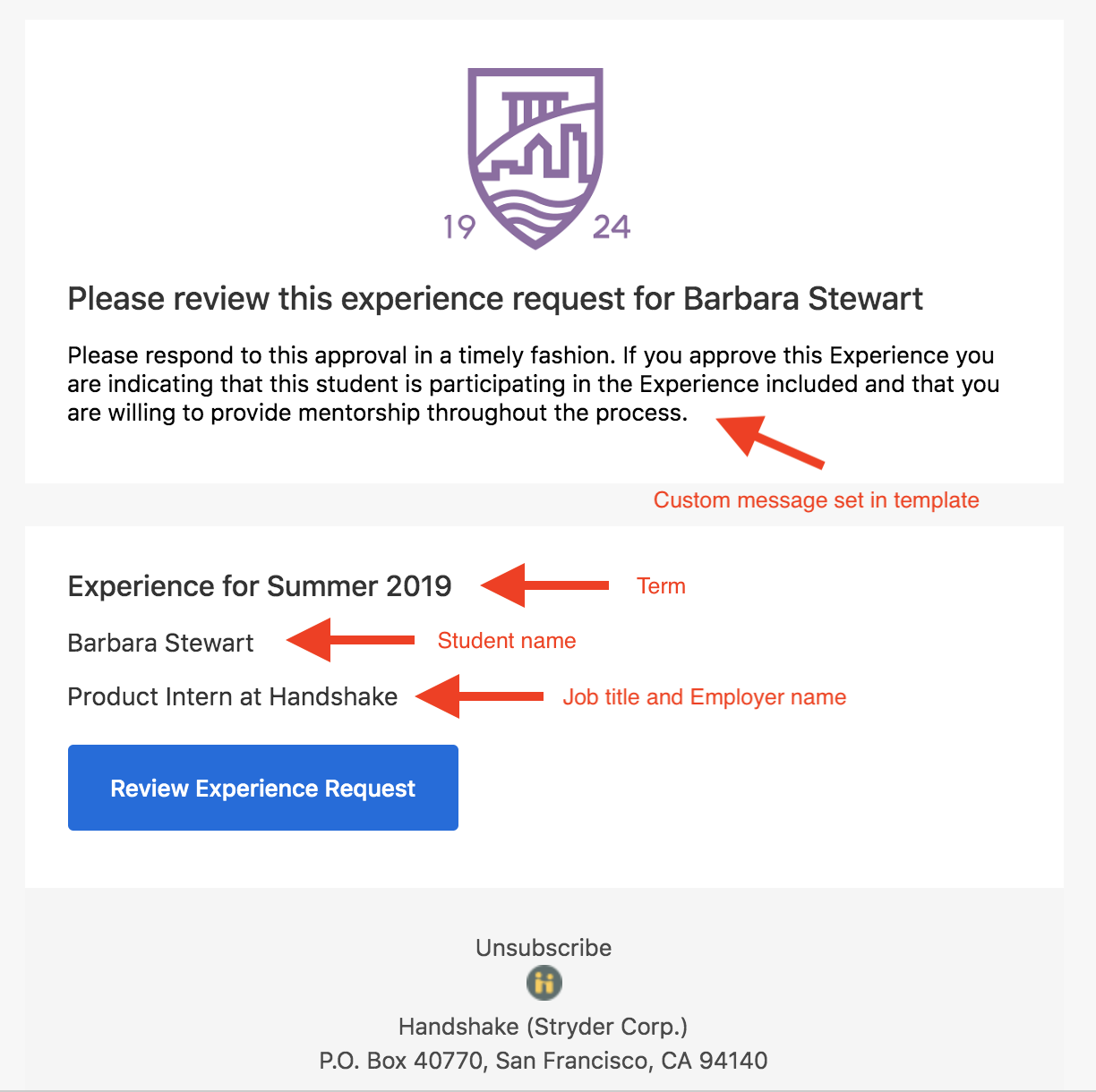This screenshot has height=1092, width=1096.
Task: Click the Handshake (Stryder Corp.) footer text
Action: tap(544, 1026)
